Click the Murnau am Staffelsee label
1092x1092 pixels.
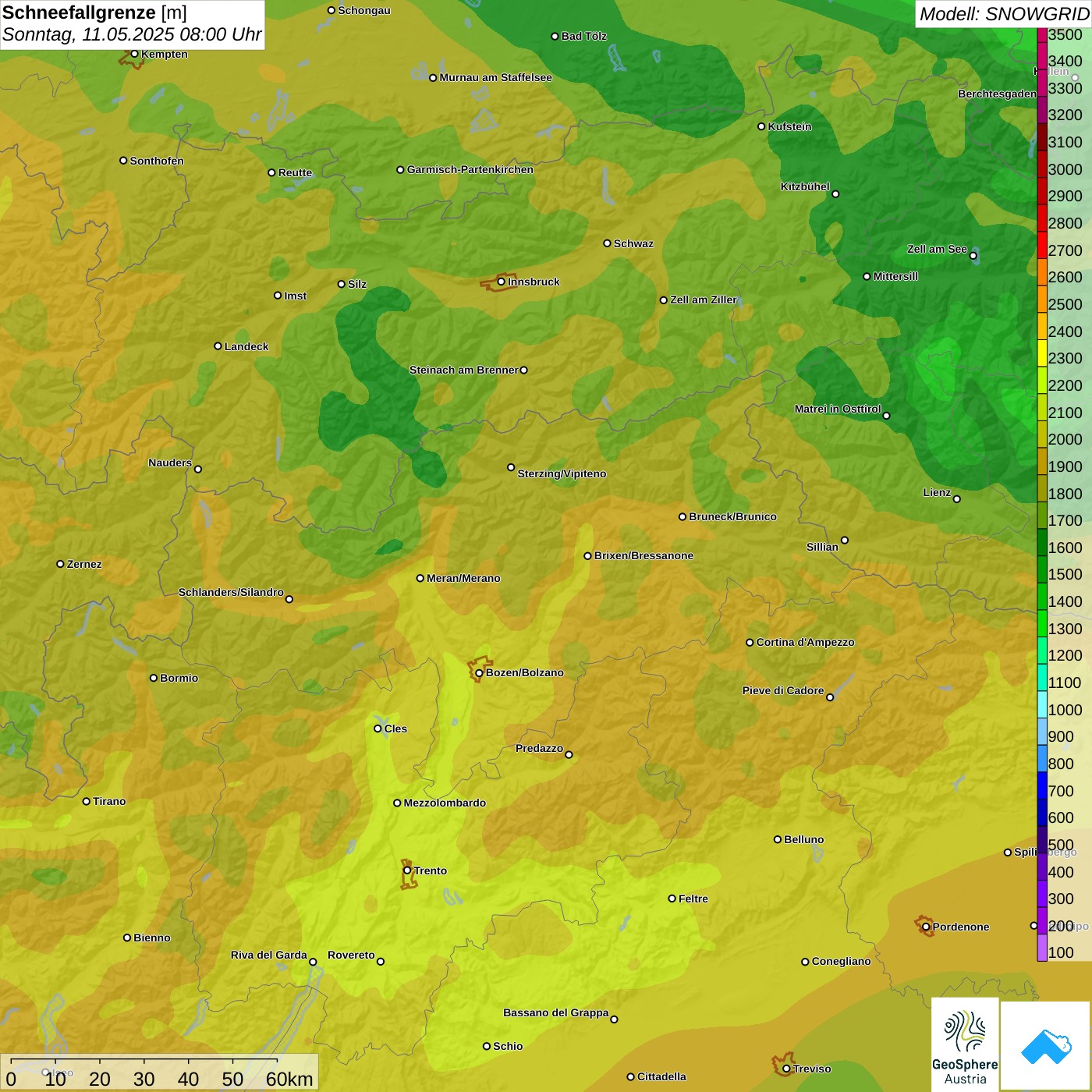495,77
